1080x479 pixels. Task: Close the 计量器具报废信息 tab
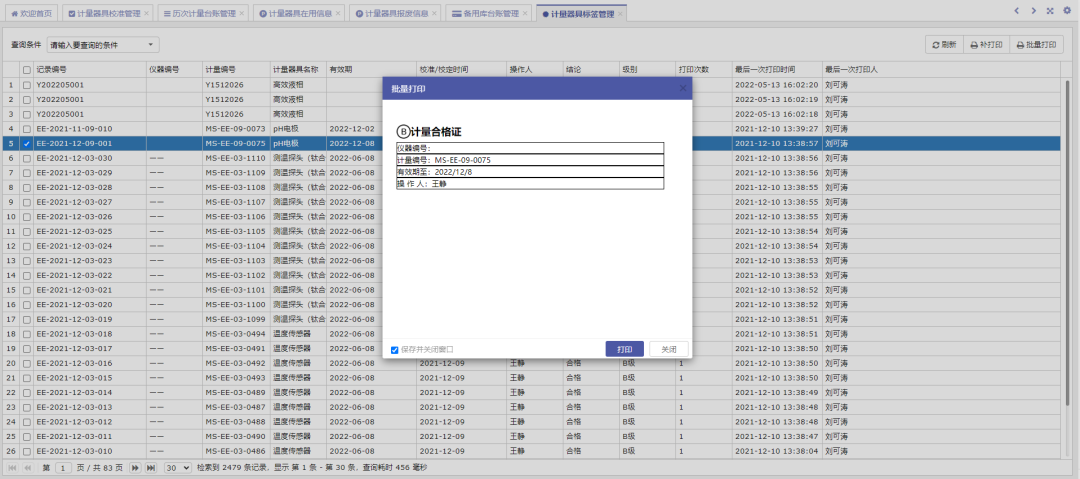pos(434,13)
